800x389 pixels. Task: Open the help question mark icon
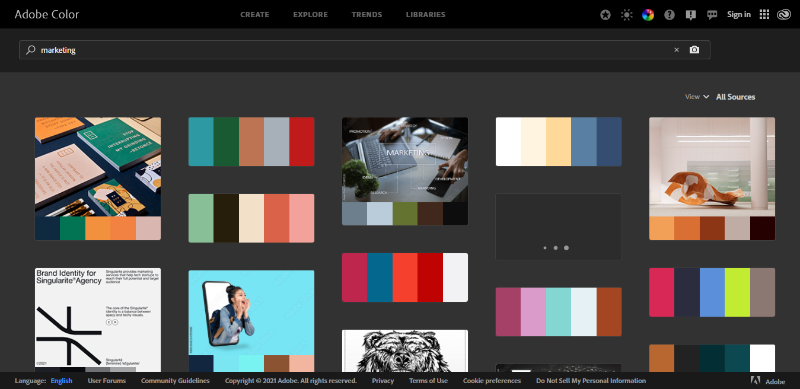[669, 15]
